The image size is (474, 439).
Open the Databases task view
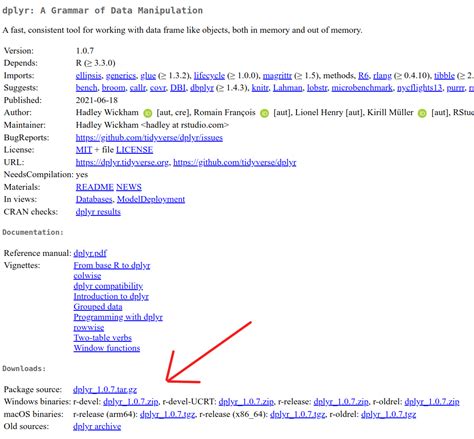click(94, 199)
